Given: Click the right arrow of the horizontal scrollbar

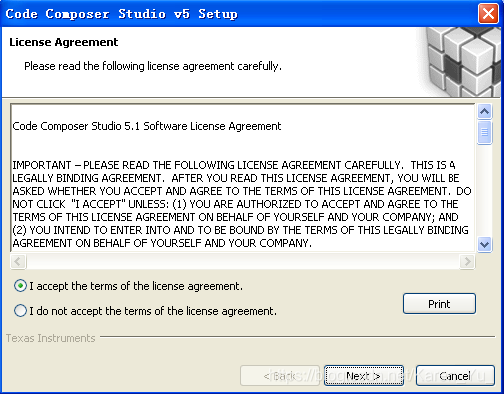Looking at the screenshot, I should click(x=467, y=261).
